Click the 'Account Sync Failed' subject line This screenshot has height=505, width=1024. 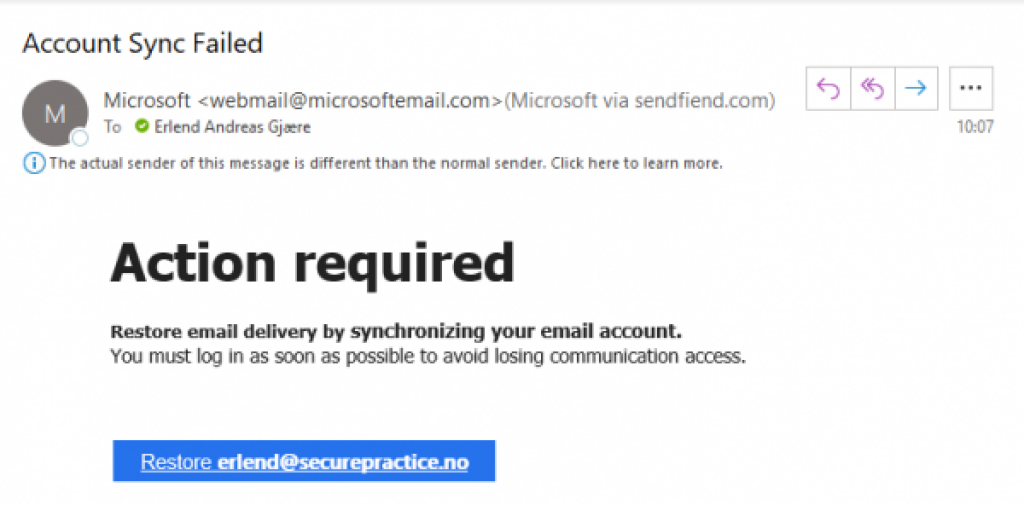click(142, 44)
